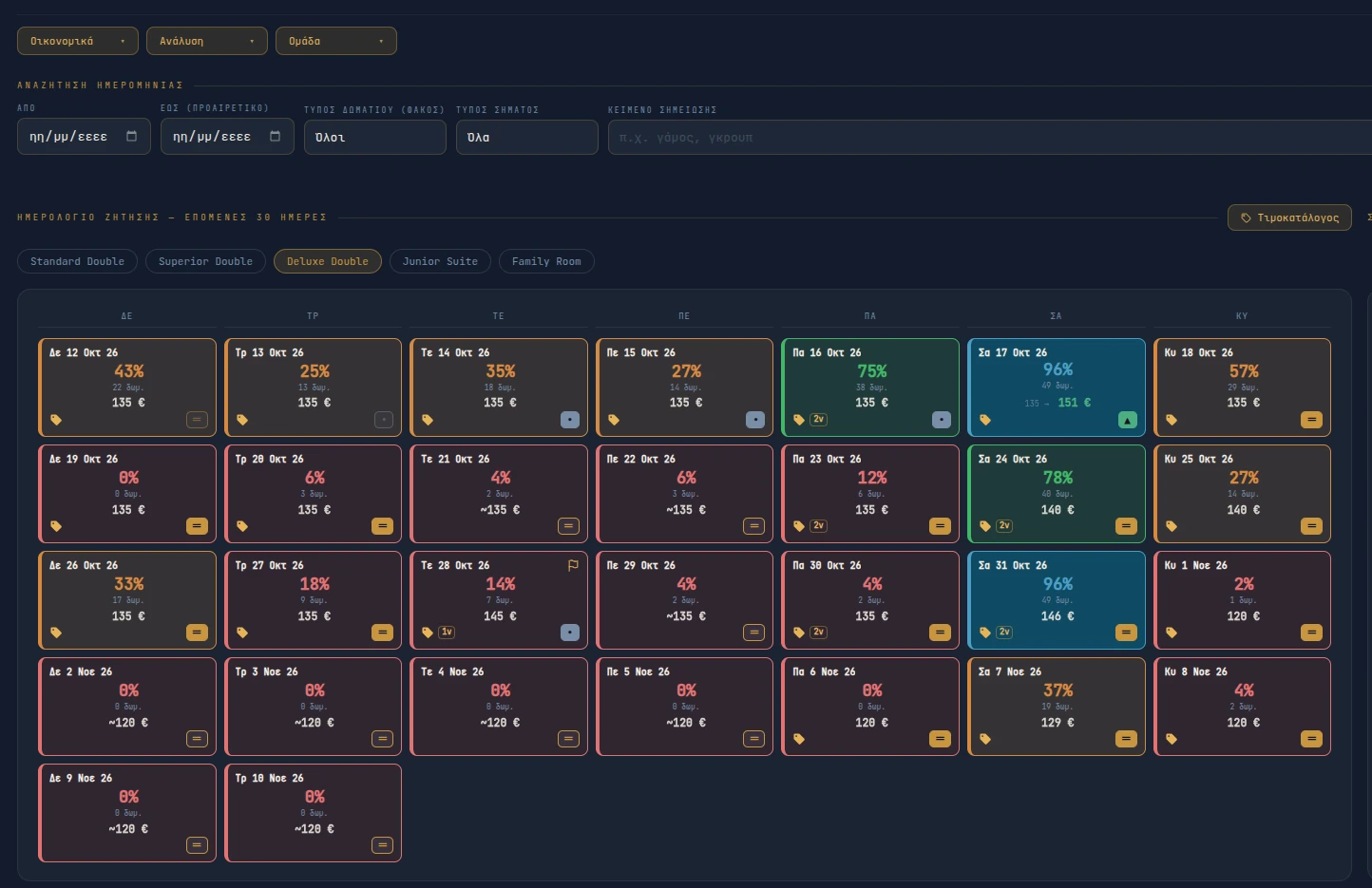Focus the Κείμενο Σημείωσης text search field

click(x=990, y=138)
